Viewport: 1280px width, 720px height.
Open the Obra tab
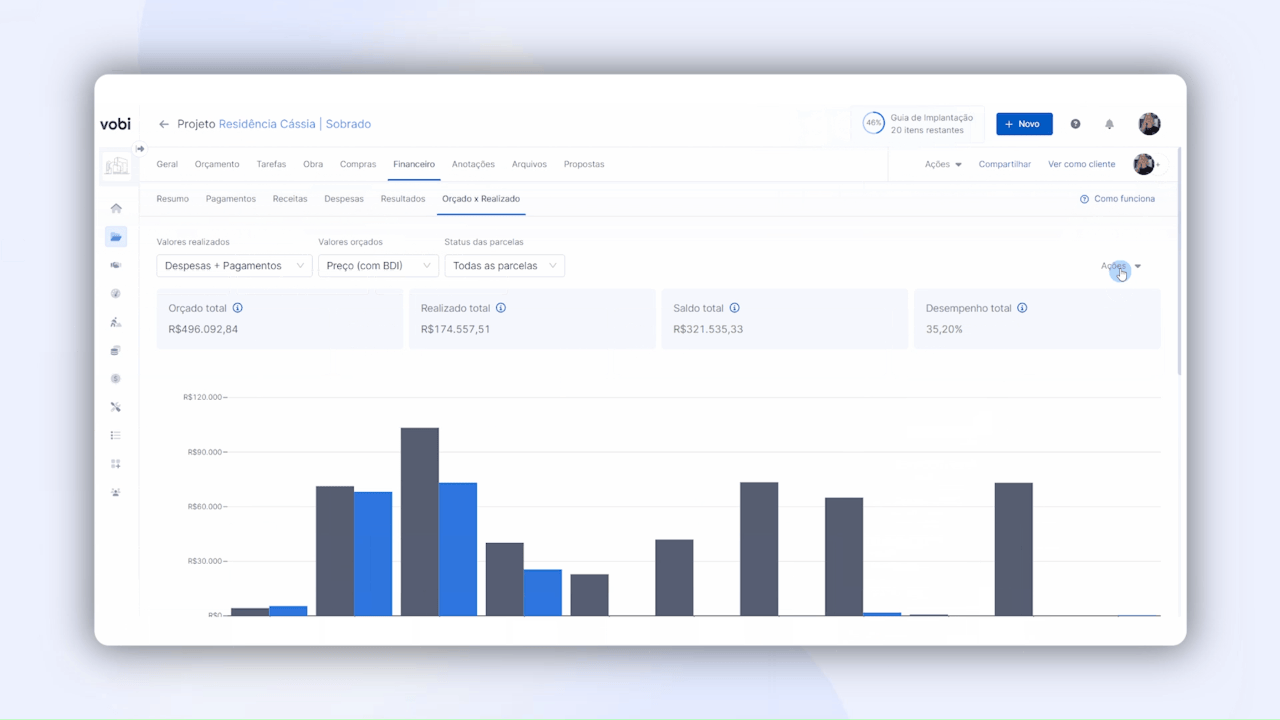coord(313,164)
